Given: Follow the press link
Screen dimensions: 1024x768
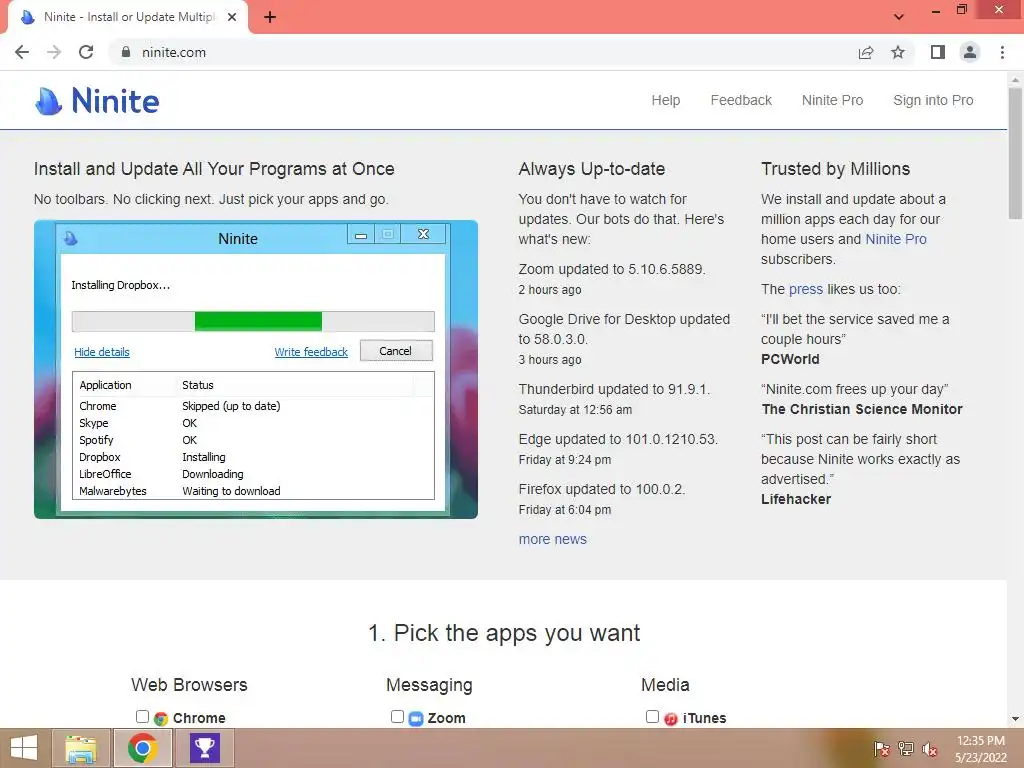Looking at the screenshot, I should 806,289.
